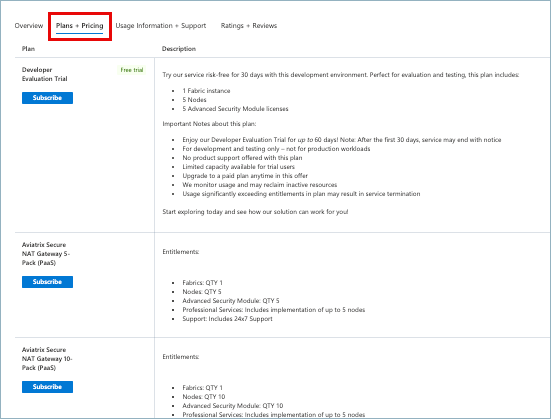Screen dimensions: 551x419
Task: Click the '5 Nodes' bullet in trial plan
Action: 194,100
